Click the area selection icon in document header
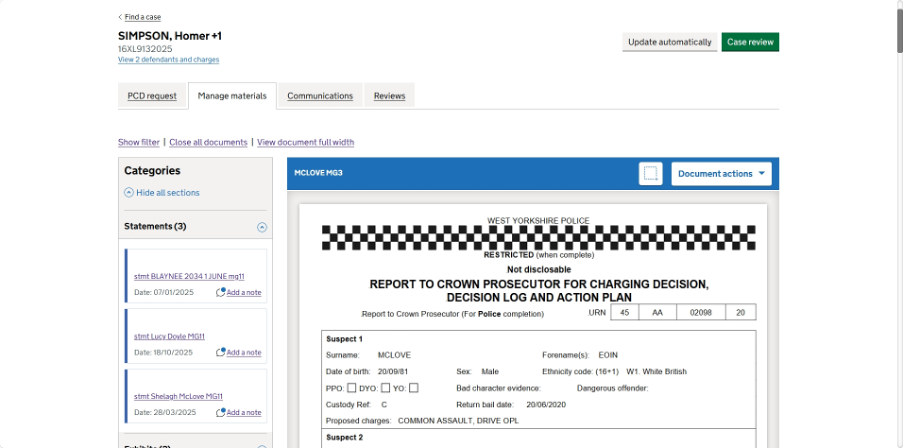904x448 pixels. point(650,174)
